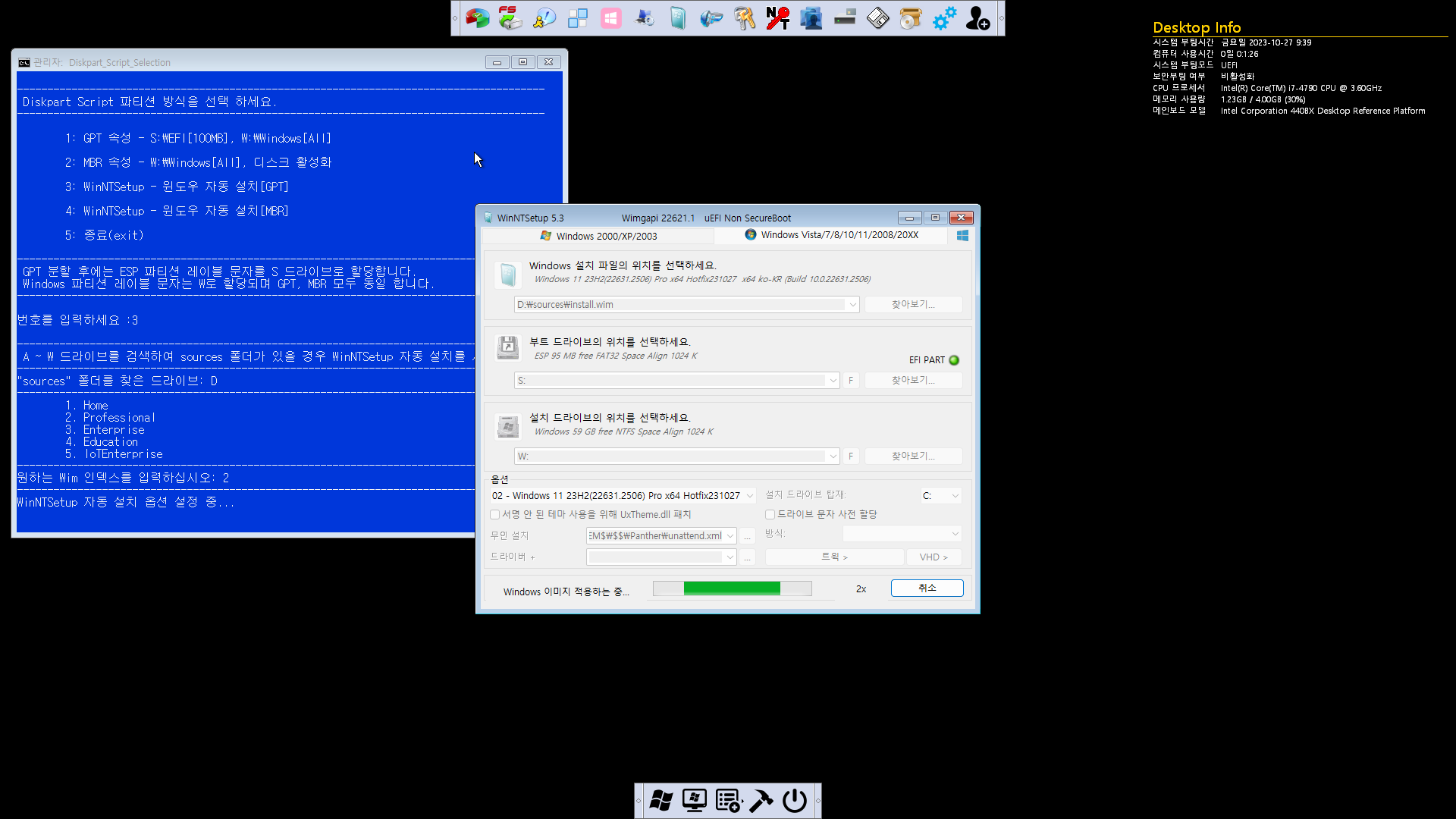Click the Windows logo icon in WinNTSetup tab bar
Viewport: 1456px width, 819px height.
[x=962, y=236]
